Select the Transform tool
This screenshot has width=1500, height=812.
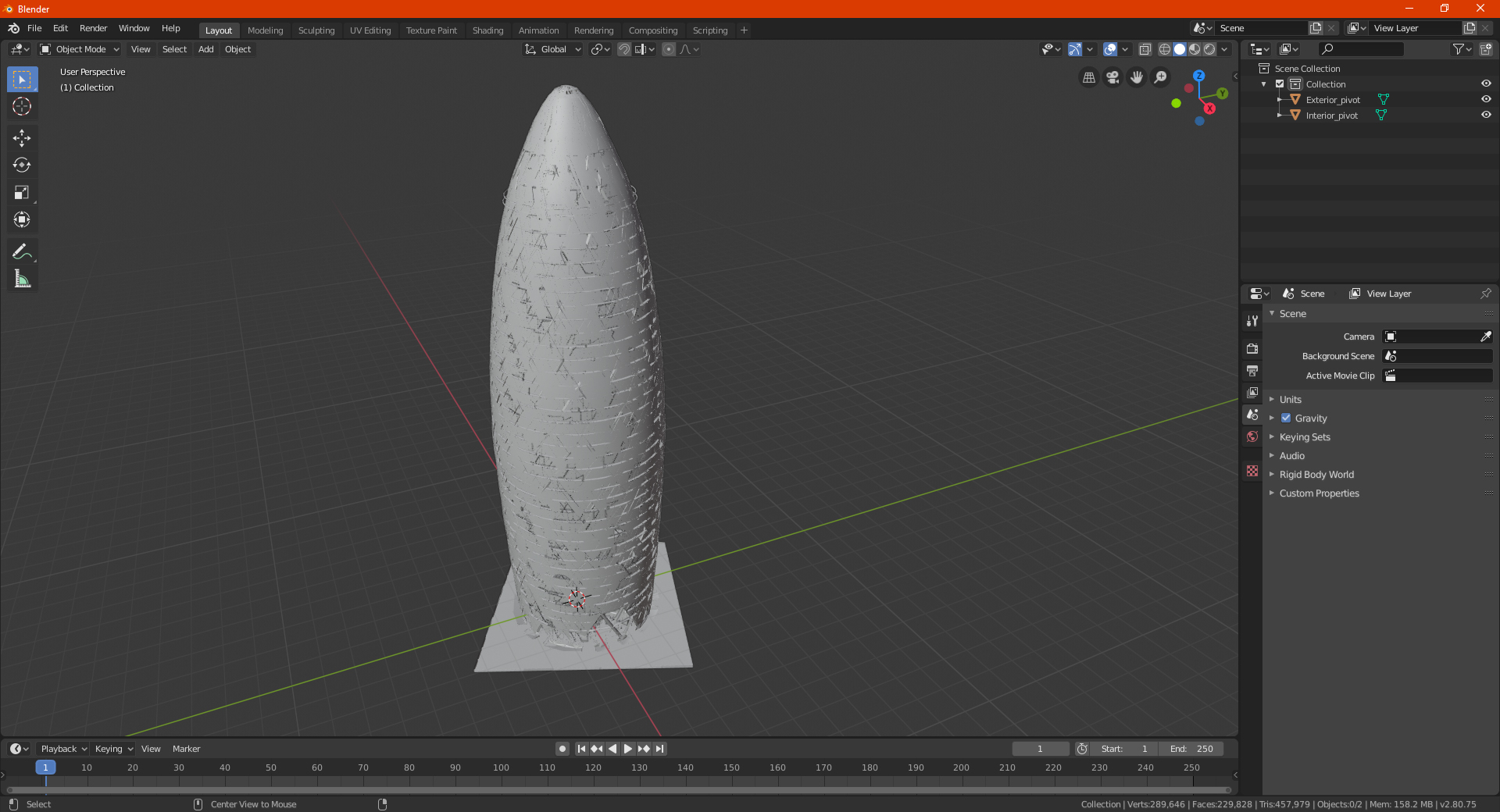coord(22,219)
